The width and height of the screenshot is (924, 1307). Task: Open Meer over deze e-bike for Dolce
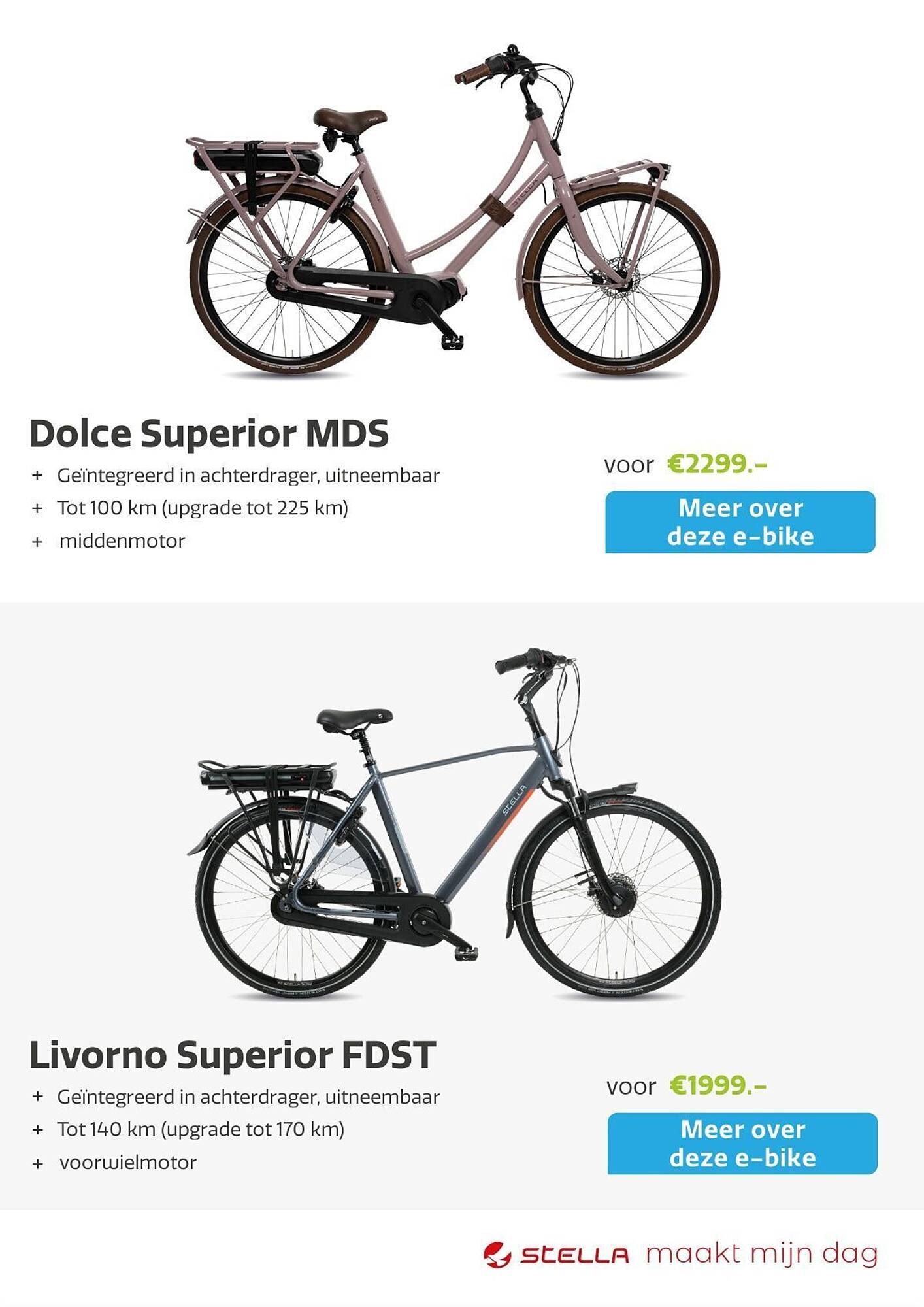point(740,522)
